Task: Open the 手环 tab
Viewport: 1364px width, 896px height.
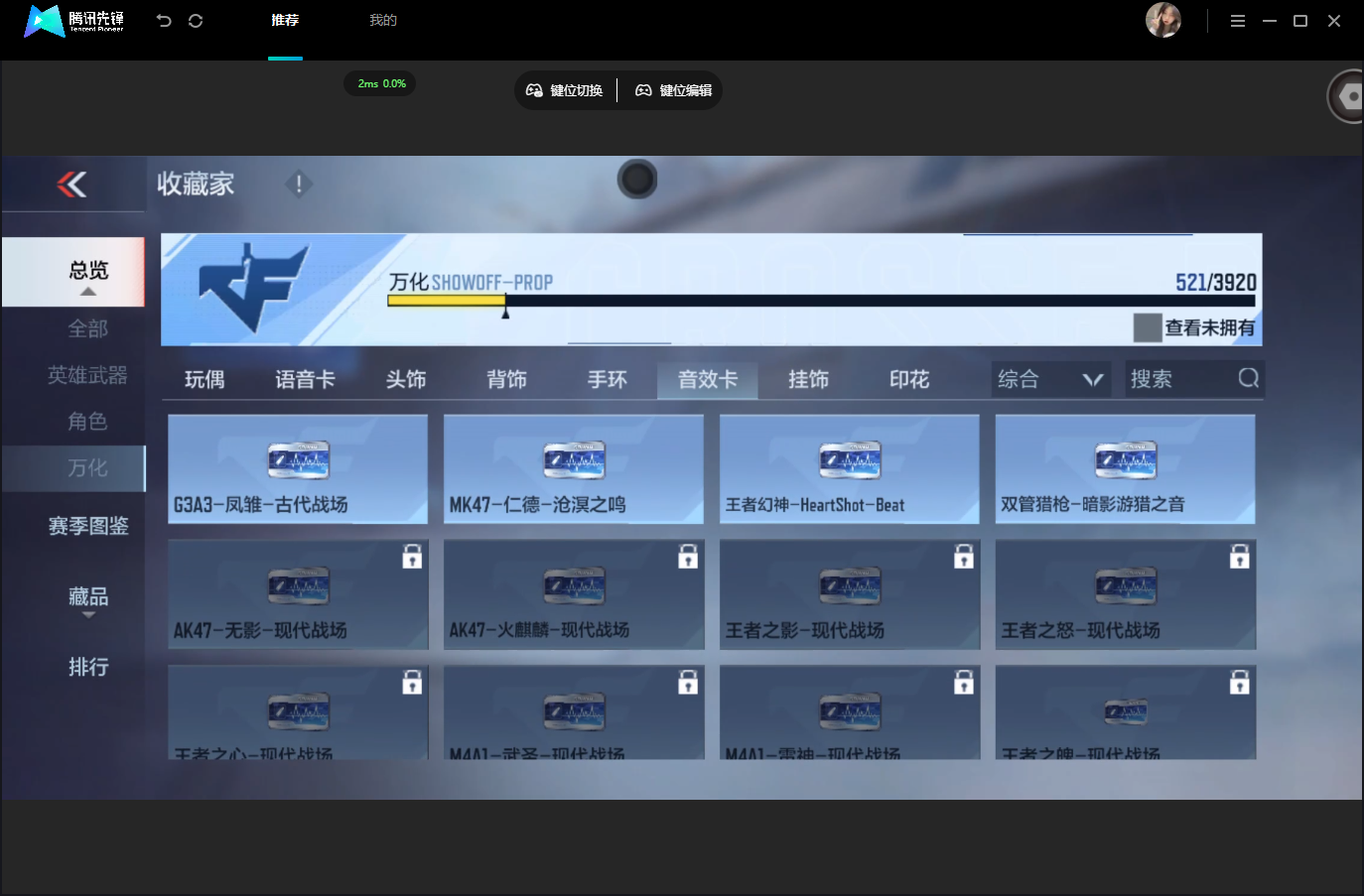Action: (x=608, y=379)
